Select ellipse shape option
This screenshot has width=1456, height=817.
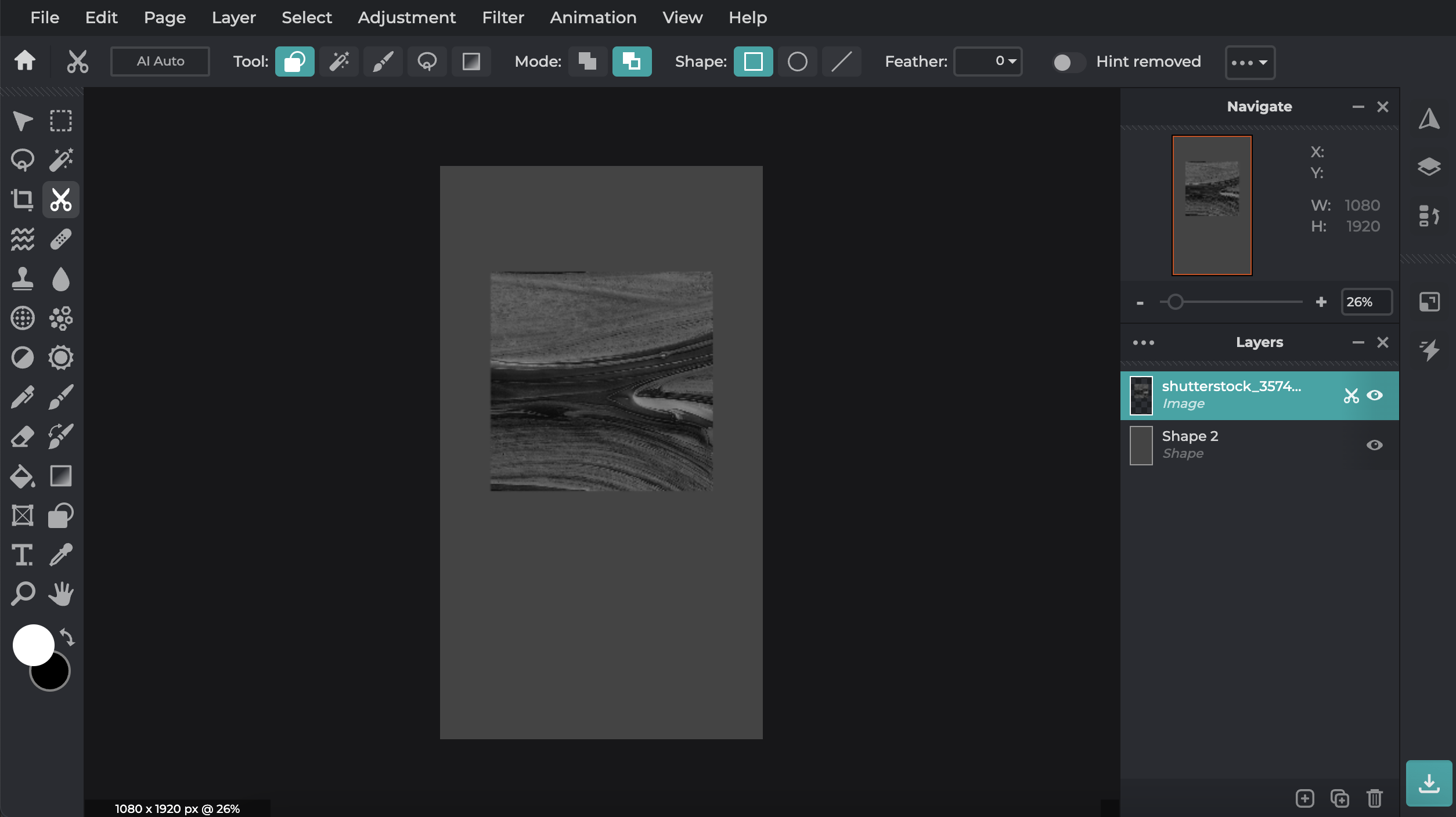tap(798, 62)
